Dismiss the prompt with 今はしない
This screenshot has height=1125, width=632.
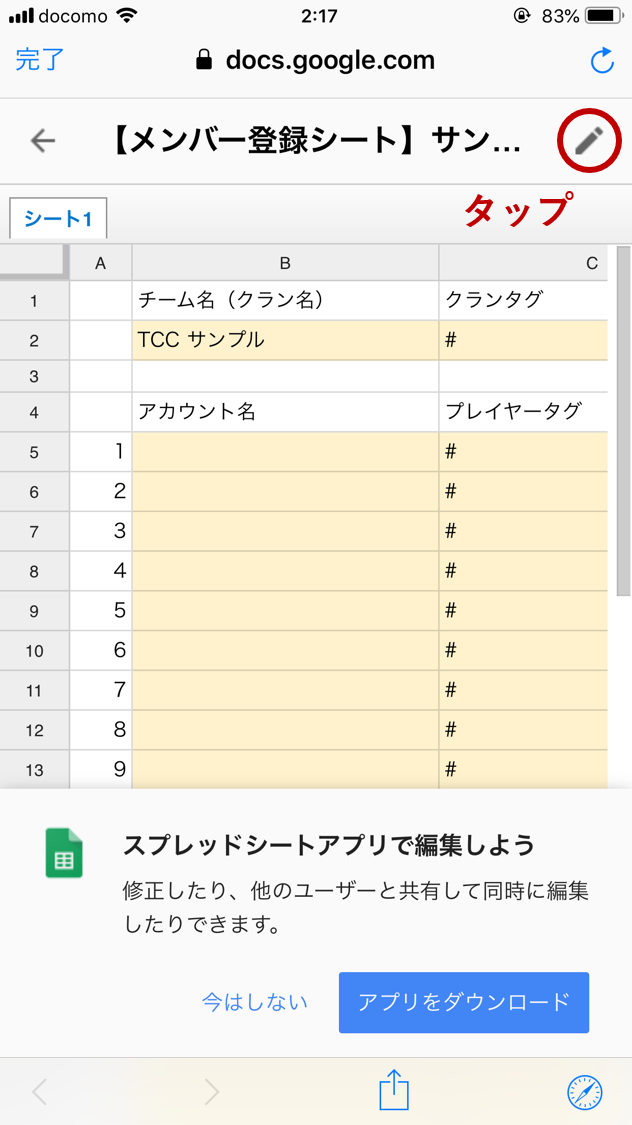tap(255, 1002)
